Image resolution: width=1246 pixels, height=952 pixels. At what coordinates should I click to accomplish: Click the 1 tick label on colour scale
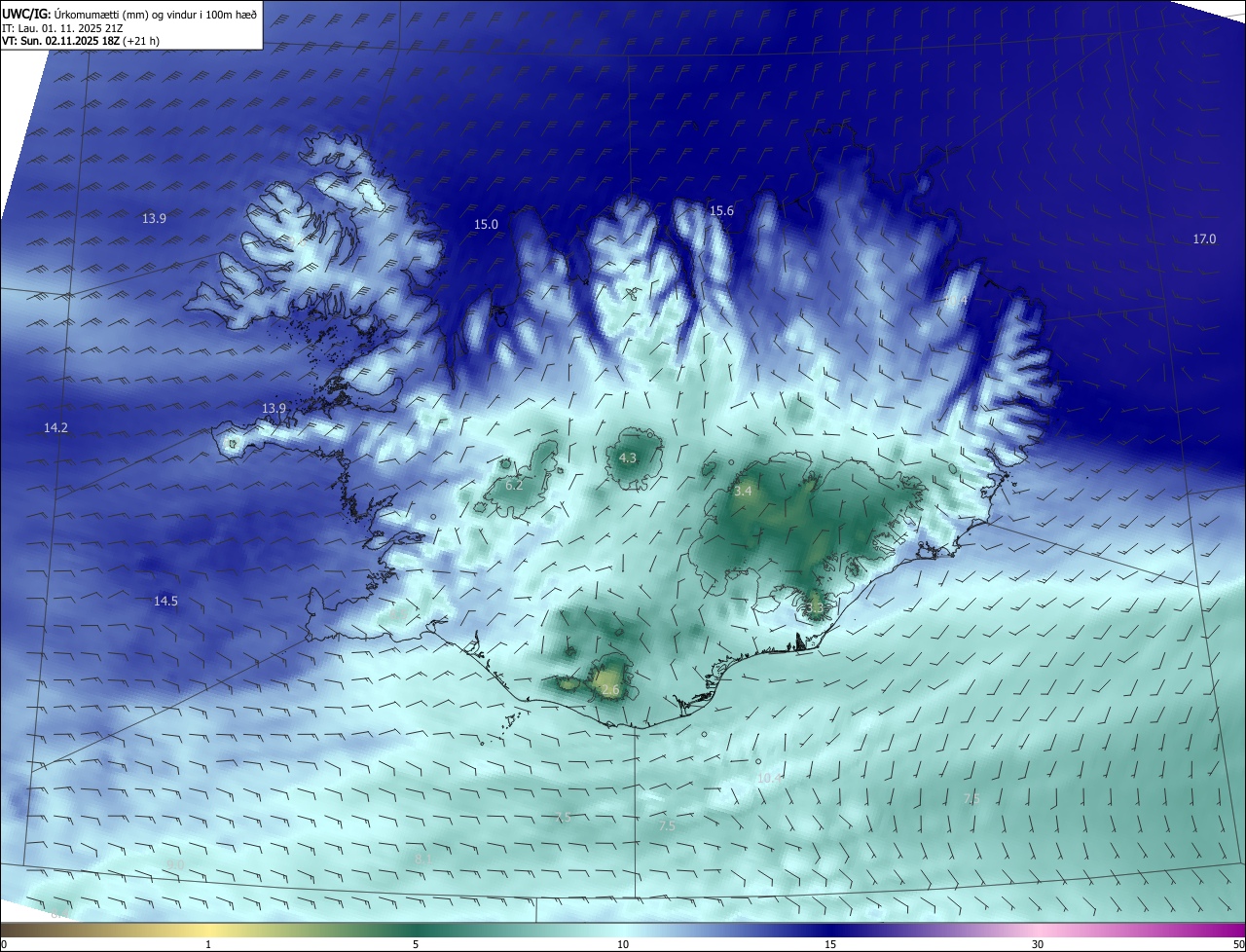(x=208, y=944)
